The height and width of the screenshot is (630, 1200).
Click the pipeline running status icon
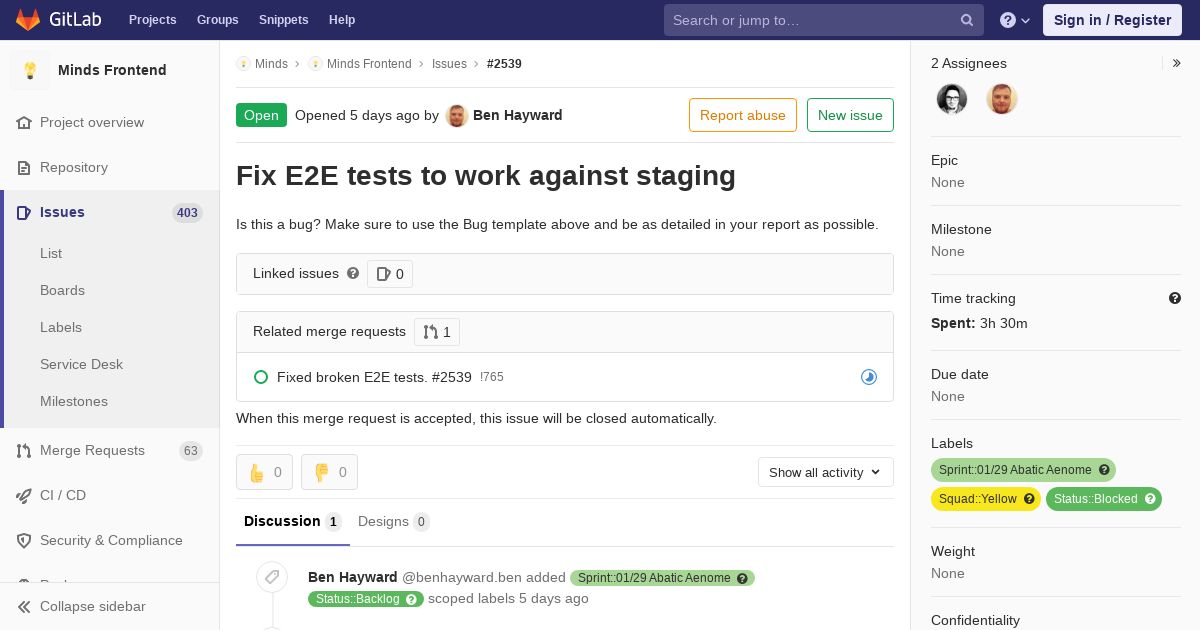click(x=869, y=377)
